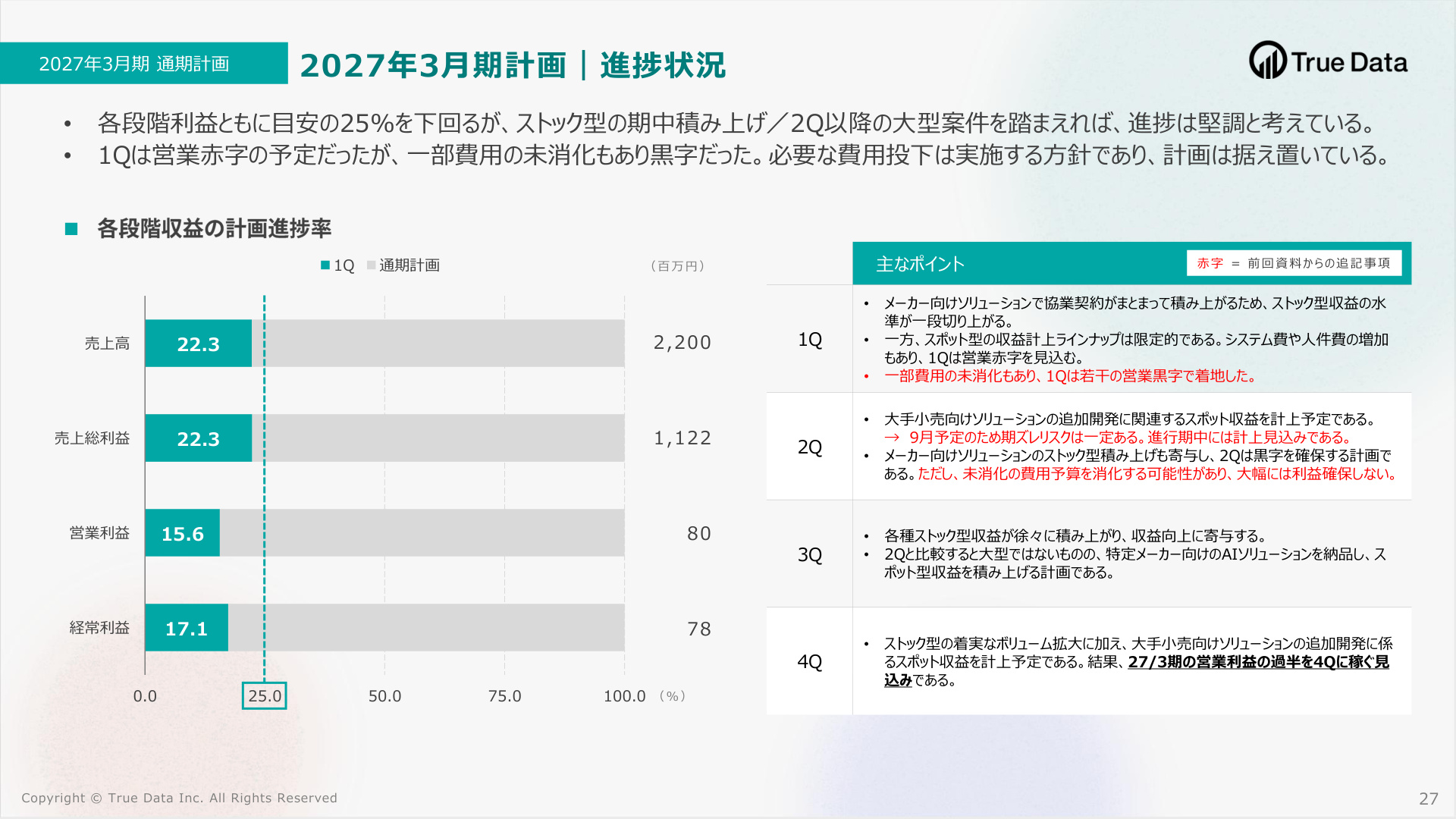This screenshot has height=819, width=1456.
Task: Click the 売上高 row label
Action: (x=107, y=344)
